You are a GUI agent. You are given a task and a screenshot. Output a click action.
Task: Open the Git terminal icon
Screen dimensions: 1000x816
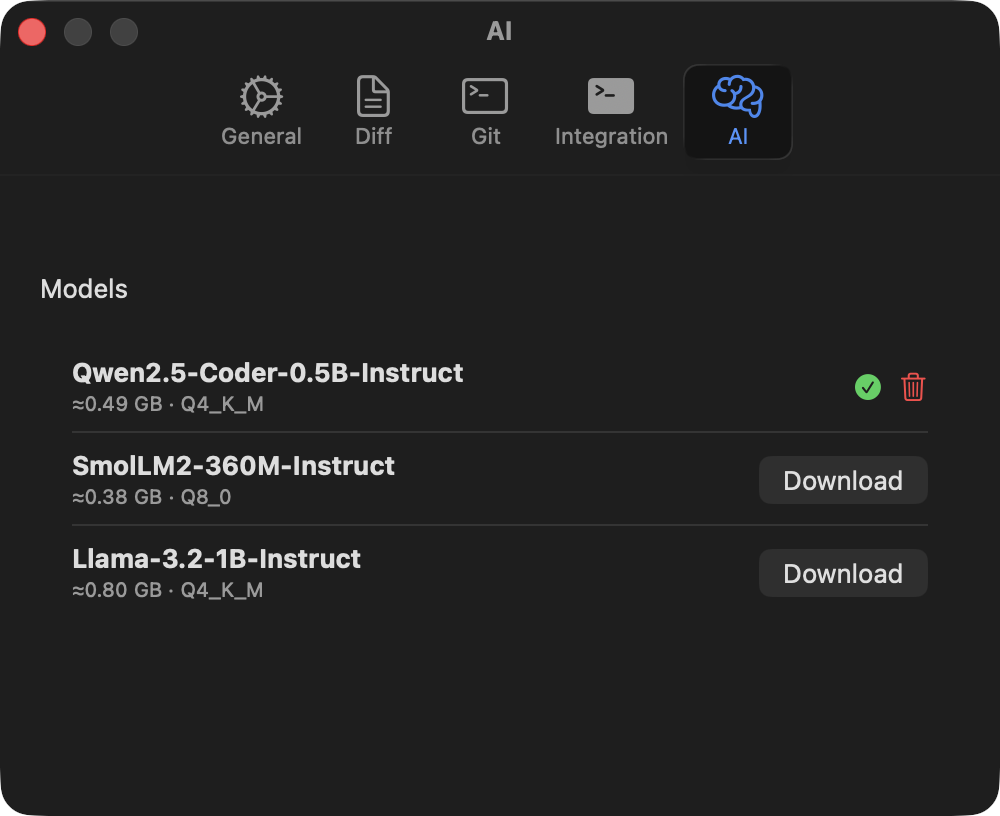(x=484, y=95)
